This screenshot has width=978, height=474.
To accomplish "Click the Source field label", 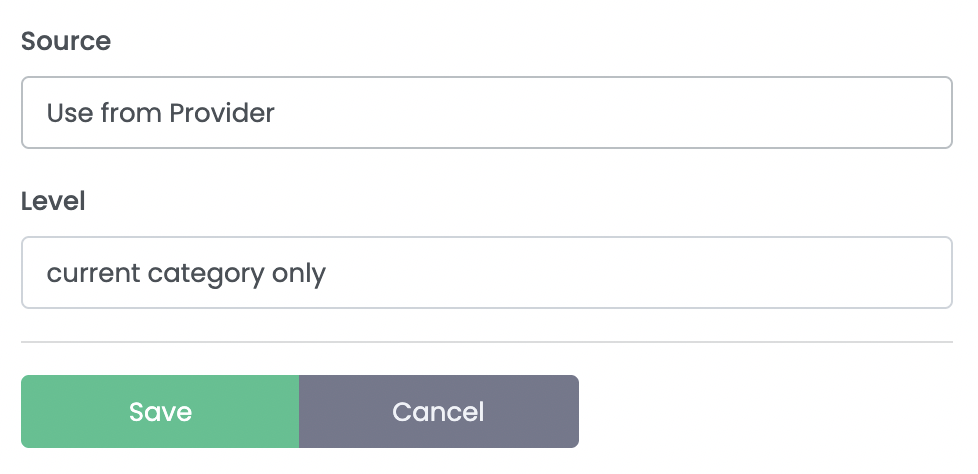I will 66,41.
